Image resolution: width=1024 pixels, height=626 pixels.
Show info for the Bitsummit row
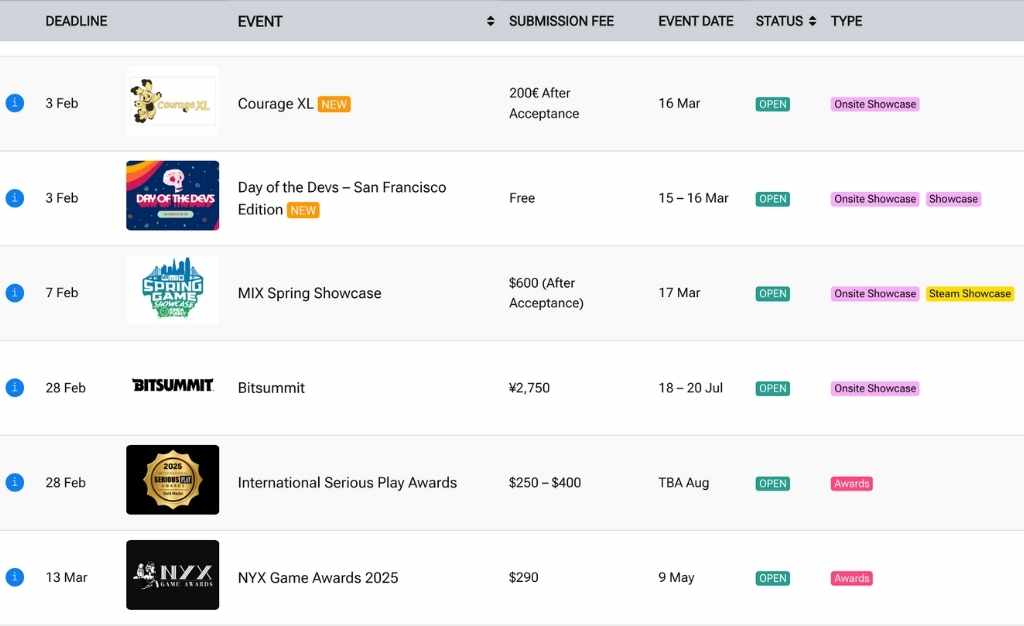15,388
